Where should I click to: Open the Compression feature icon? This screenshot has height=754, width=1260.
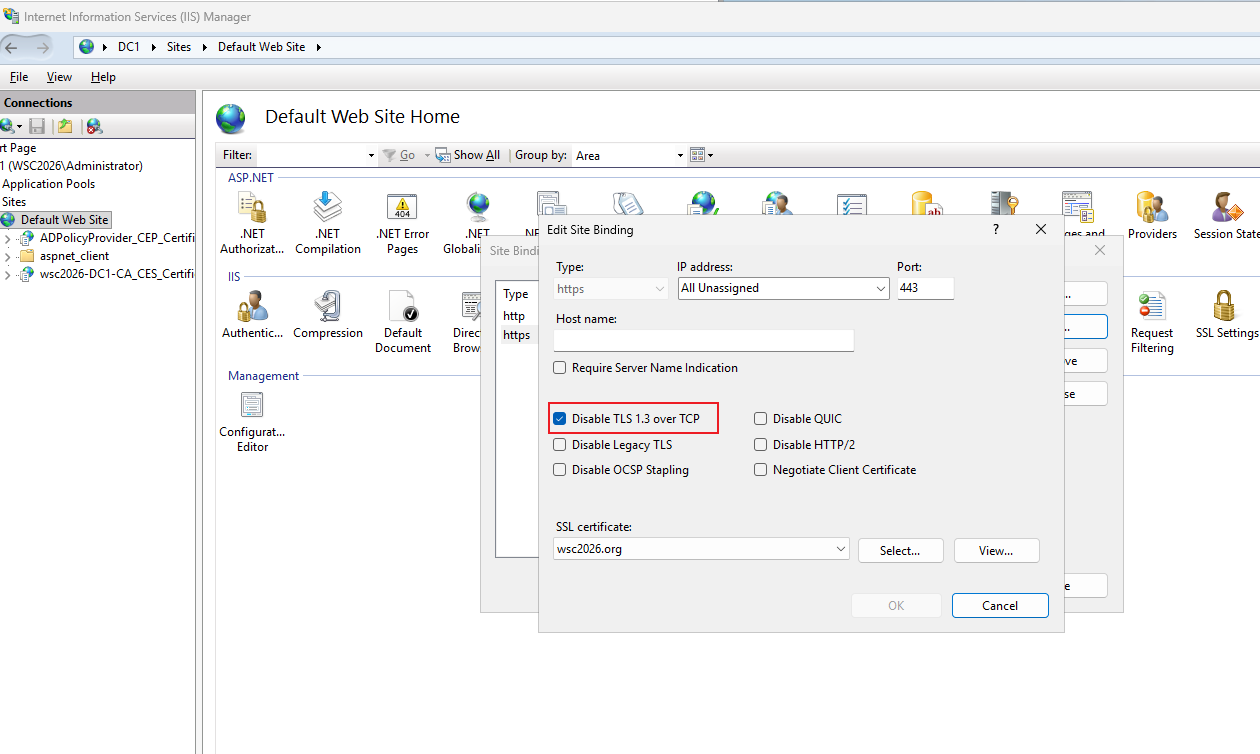tap(327, 315)
